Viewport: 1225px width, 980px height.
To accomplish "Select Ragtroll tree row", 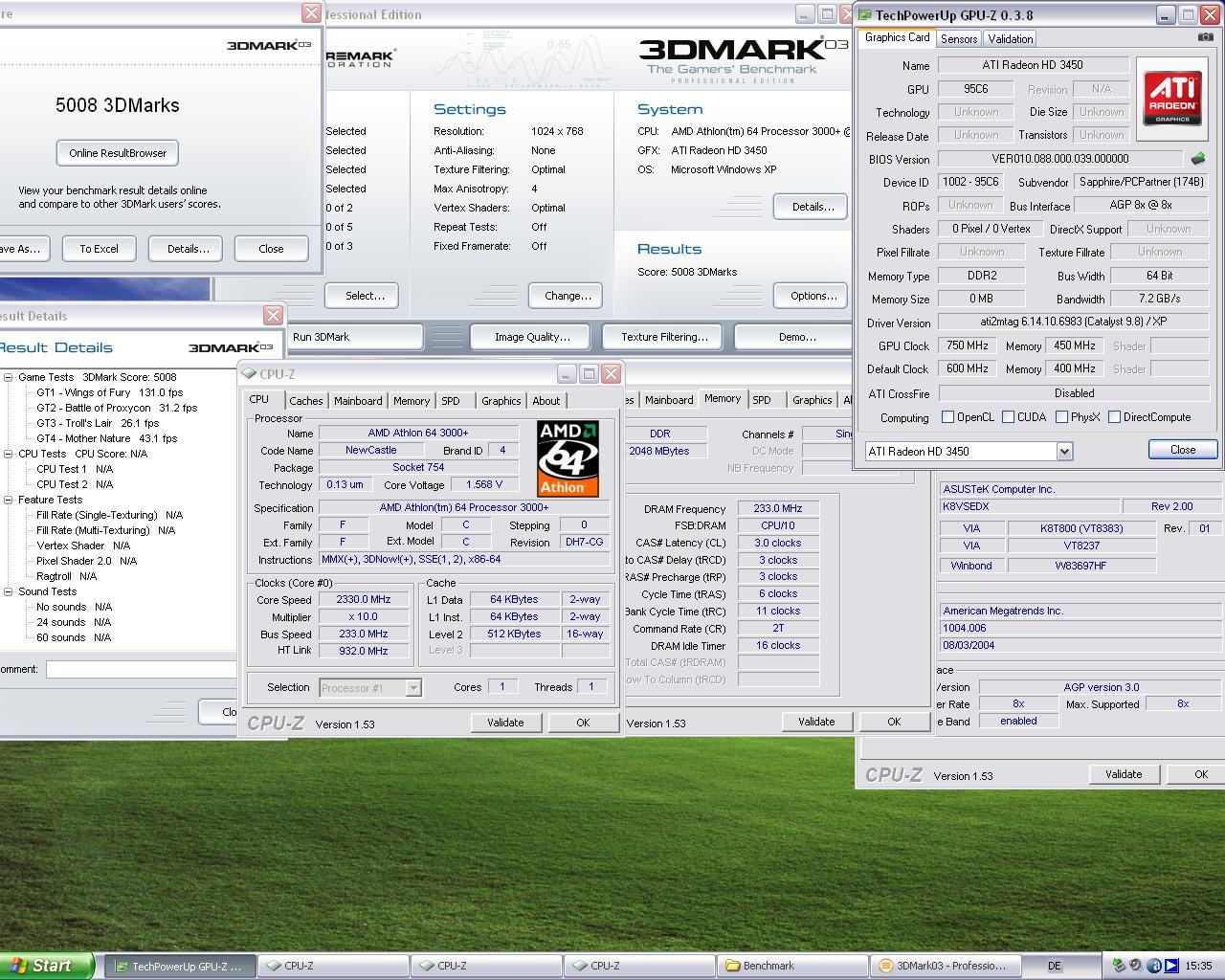I will [x=67, y=576].
